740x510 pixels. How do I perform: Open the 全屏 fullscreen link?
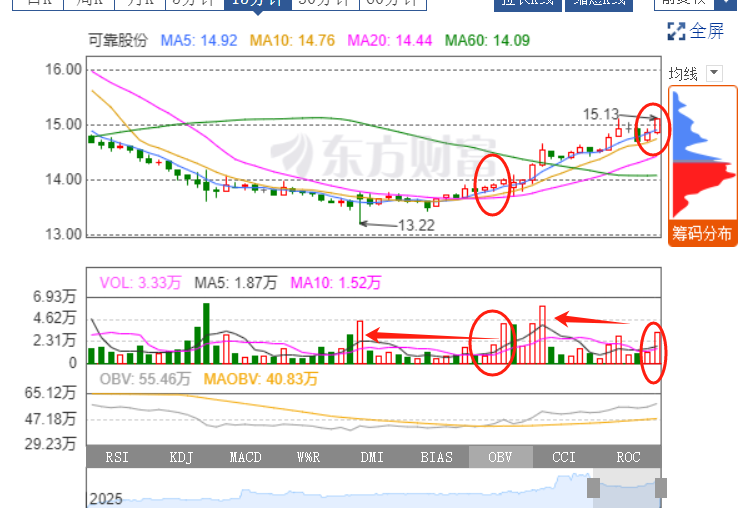(706, 31)
